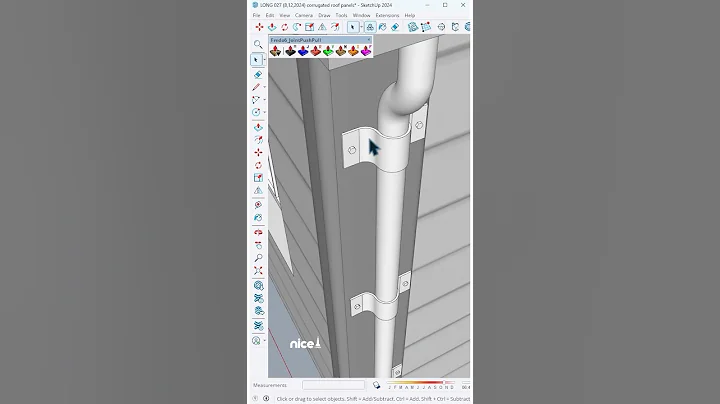Select the Eraser tool in top toolbar
The width and height of the screenshot is (720, 404).
point(395,27)
